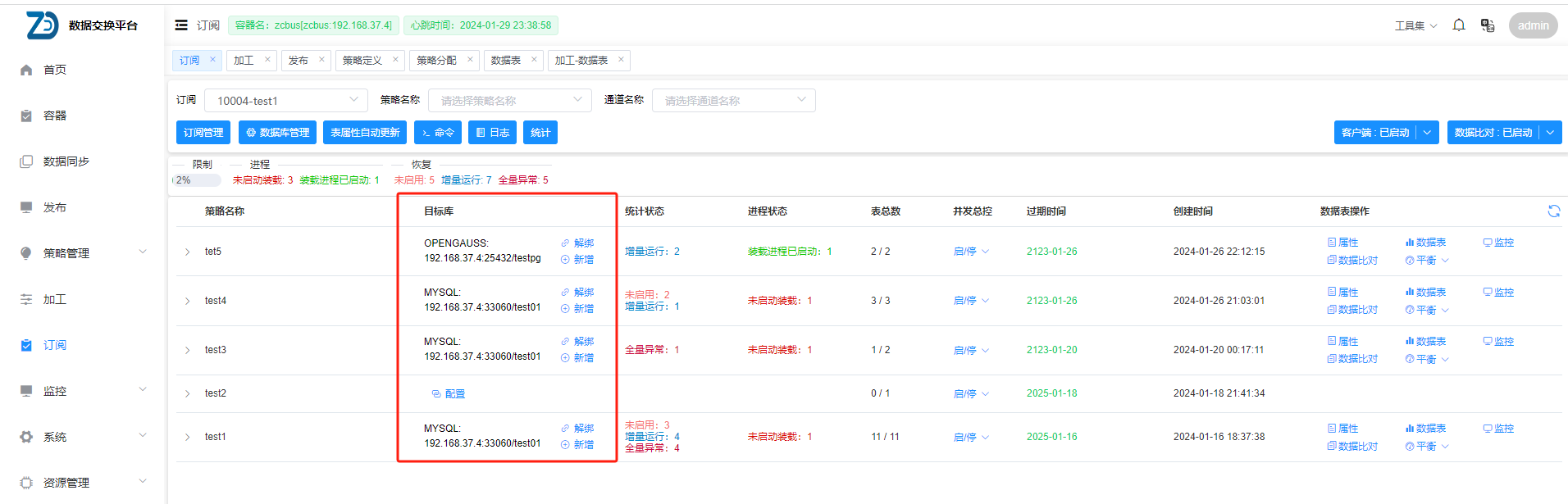Click the language translation icon
The image size is (1568, 504).
pos(1487,25)
